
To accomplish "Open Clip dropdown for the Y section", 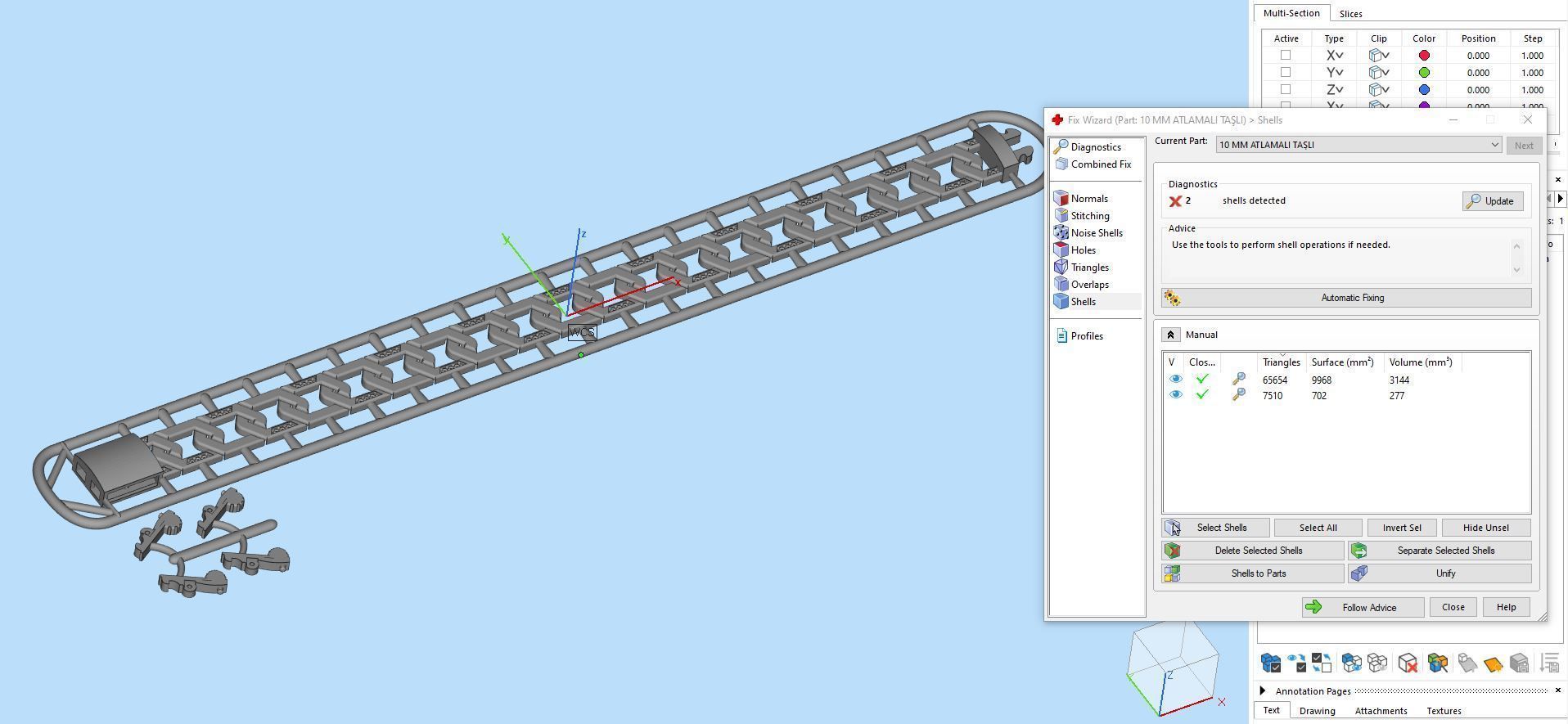I will pos(1379,73).
